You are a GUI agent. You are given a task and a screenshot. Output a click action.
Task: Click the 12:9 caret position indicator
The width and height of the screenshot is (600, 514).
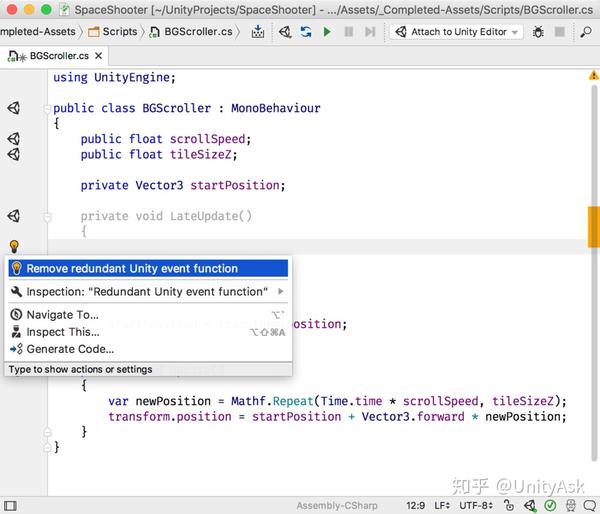pos(415,506)
